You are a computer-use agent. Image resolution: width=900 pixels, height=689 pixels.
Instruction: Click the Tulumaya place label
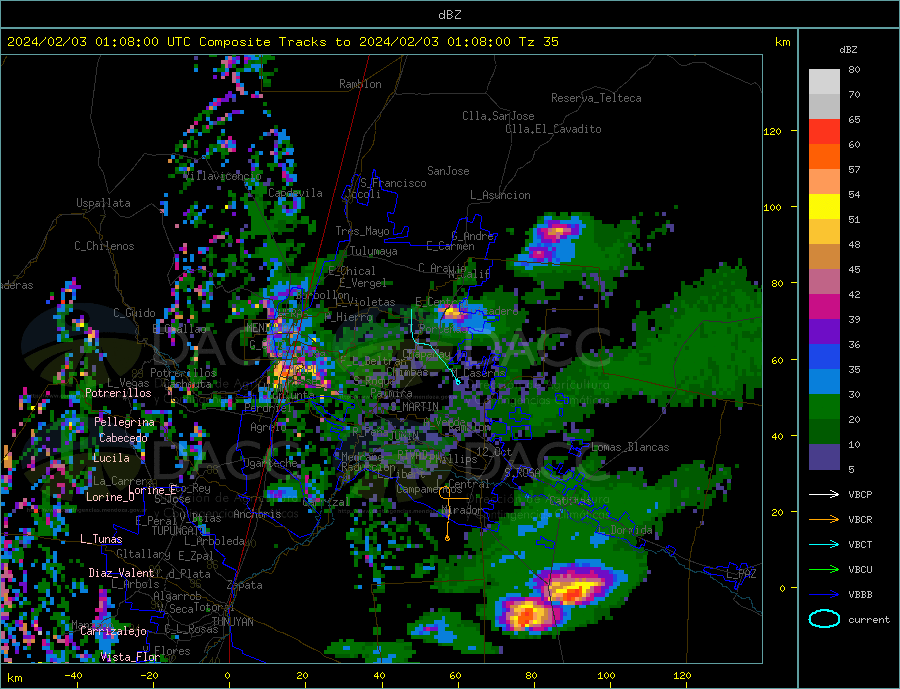pyautogui.click(x=374, y=251)
